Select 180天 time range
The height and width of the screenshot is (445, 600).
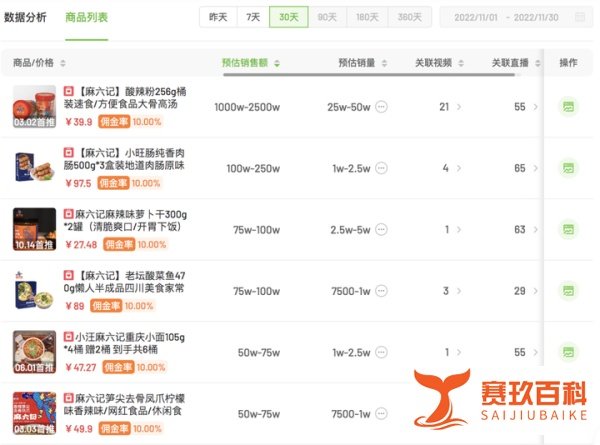[367, 17]
